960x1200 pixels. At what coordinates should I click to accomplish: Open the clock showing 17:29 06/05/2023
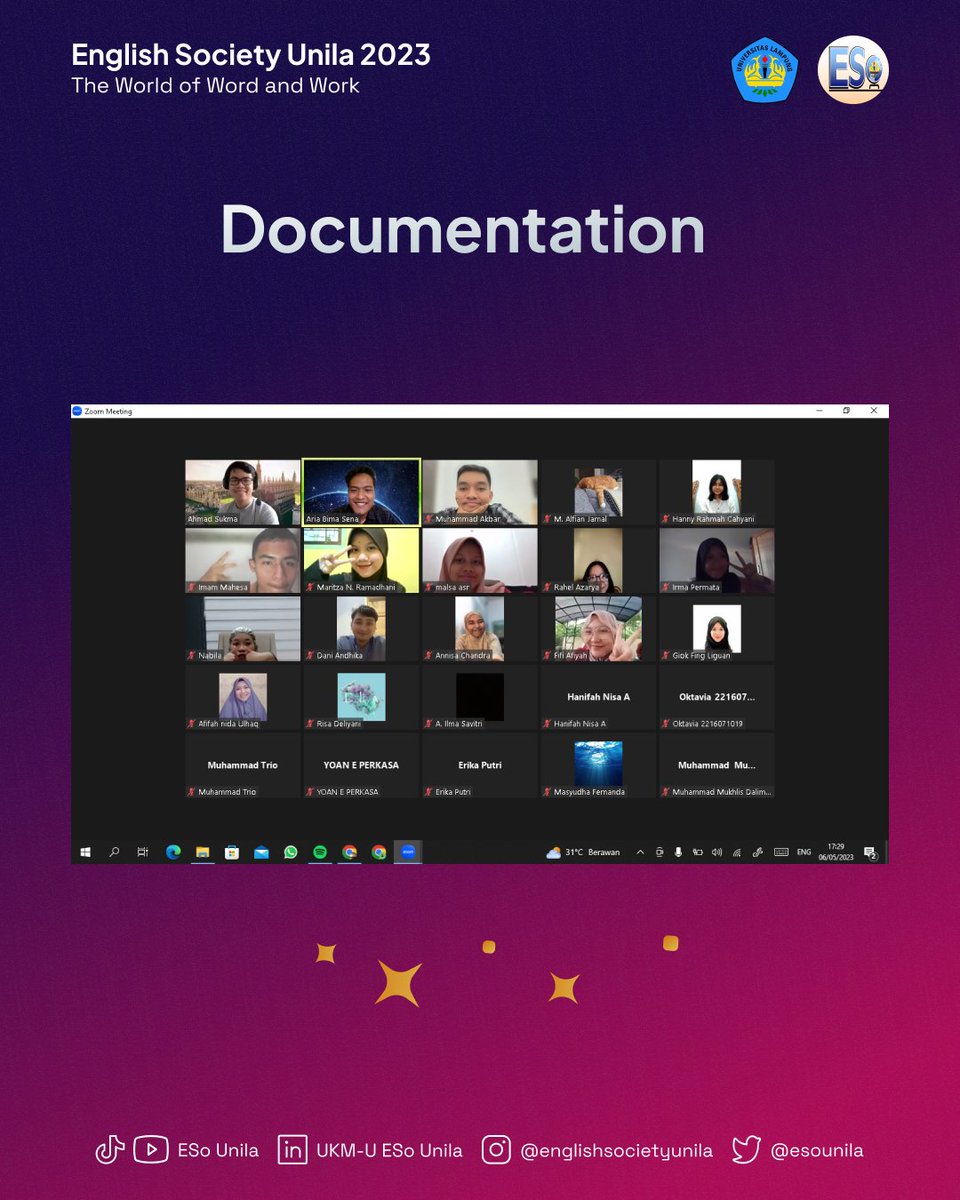click(x=836, y=852)
